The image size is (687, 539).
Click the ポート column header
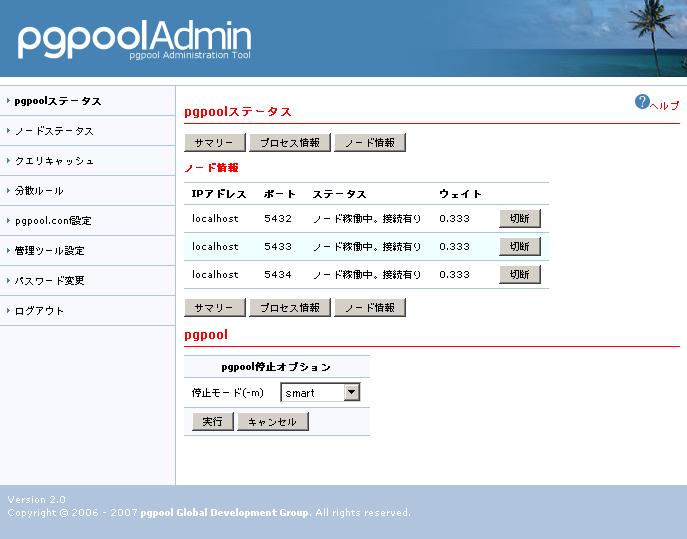coord(280,194)
